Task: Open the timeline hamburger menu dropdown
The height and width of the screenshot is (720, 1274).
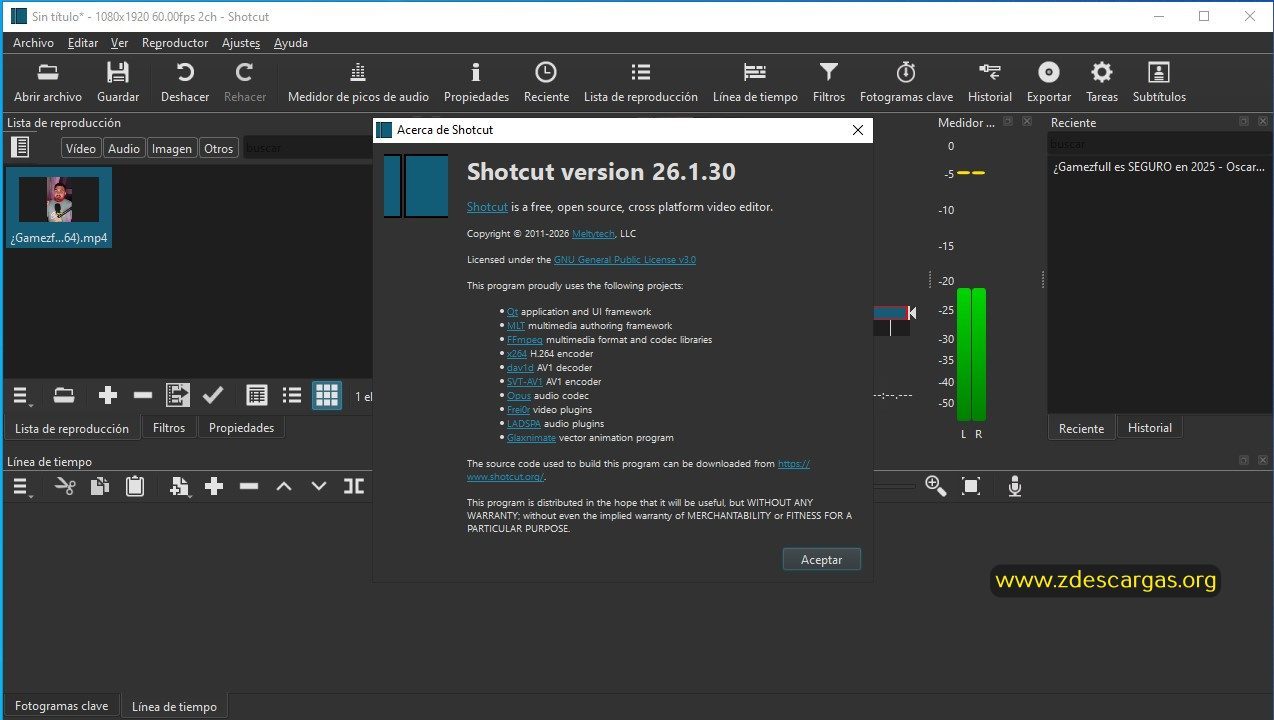Action: 21,486
